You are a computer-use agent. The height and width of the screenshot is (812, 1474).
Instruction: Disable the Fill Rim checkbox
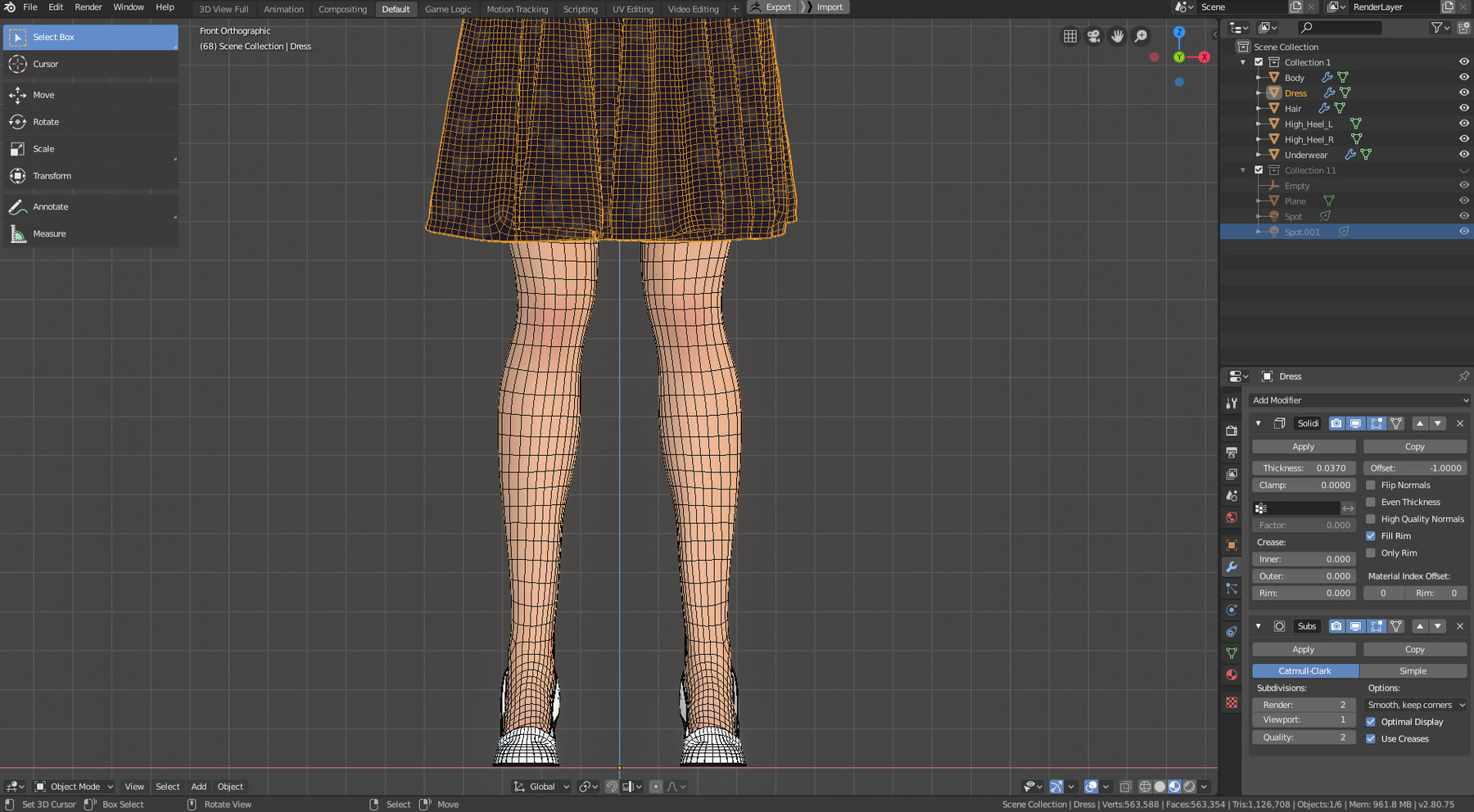click(1371, 536)
